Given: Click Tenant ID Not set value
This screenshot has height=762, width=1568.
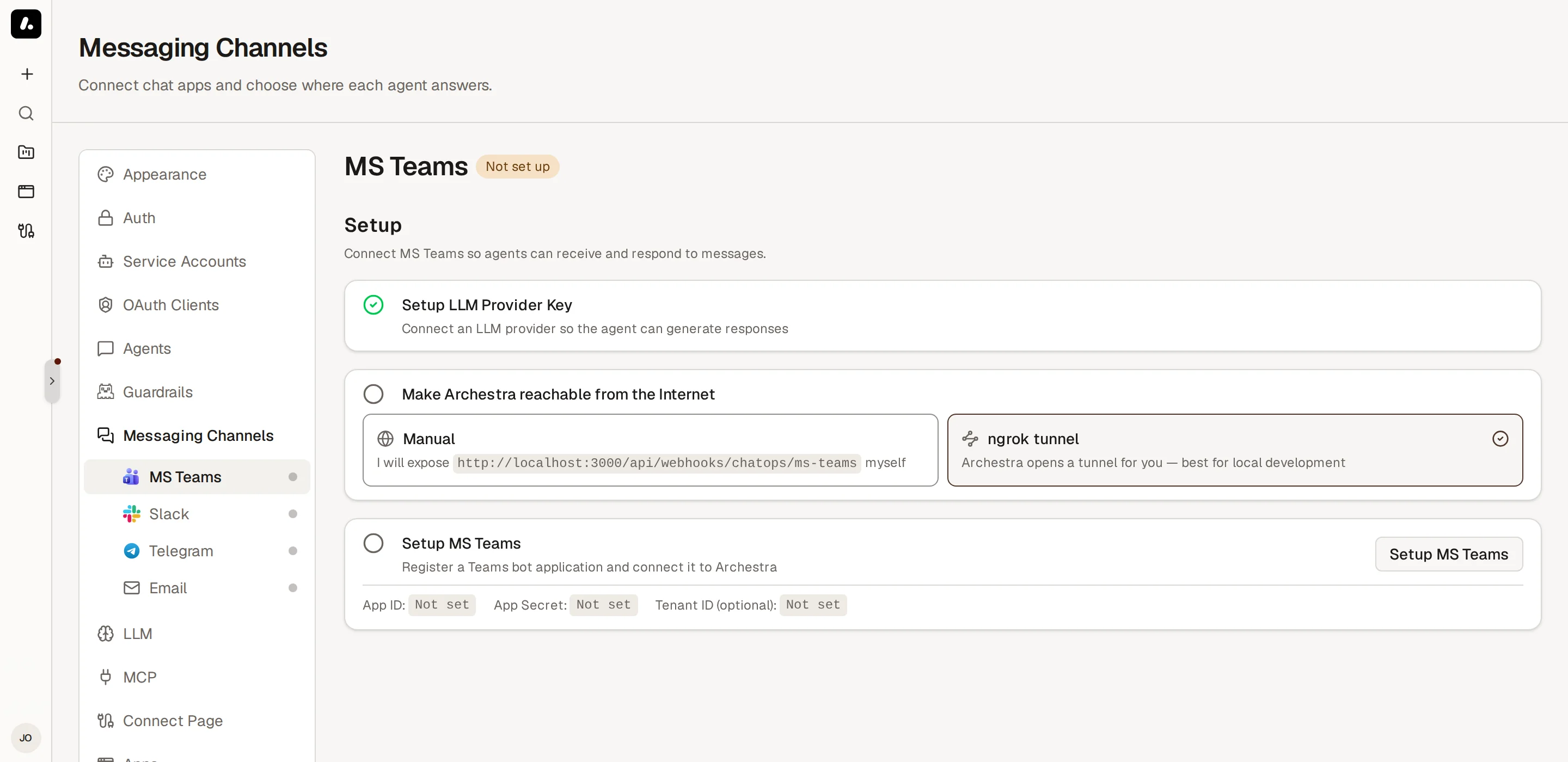Looking at the screenshot, I should [x=813, y=605].
